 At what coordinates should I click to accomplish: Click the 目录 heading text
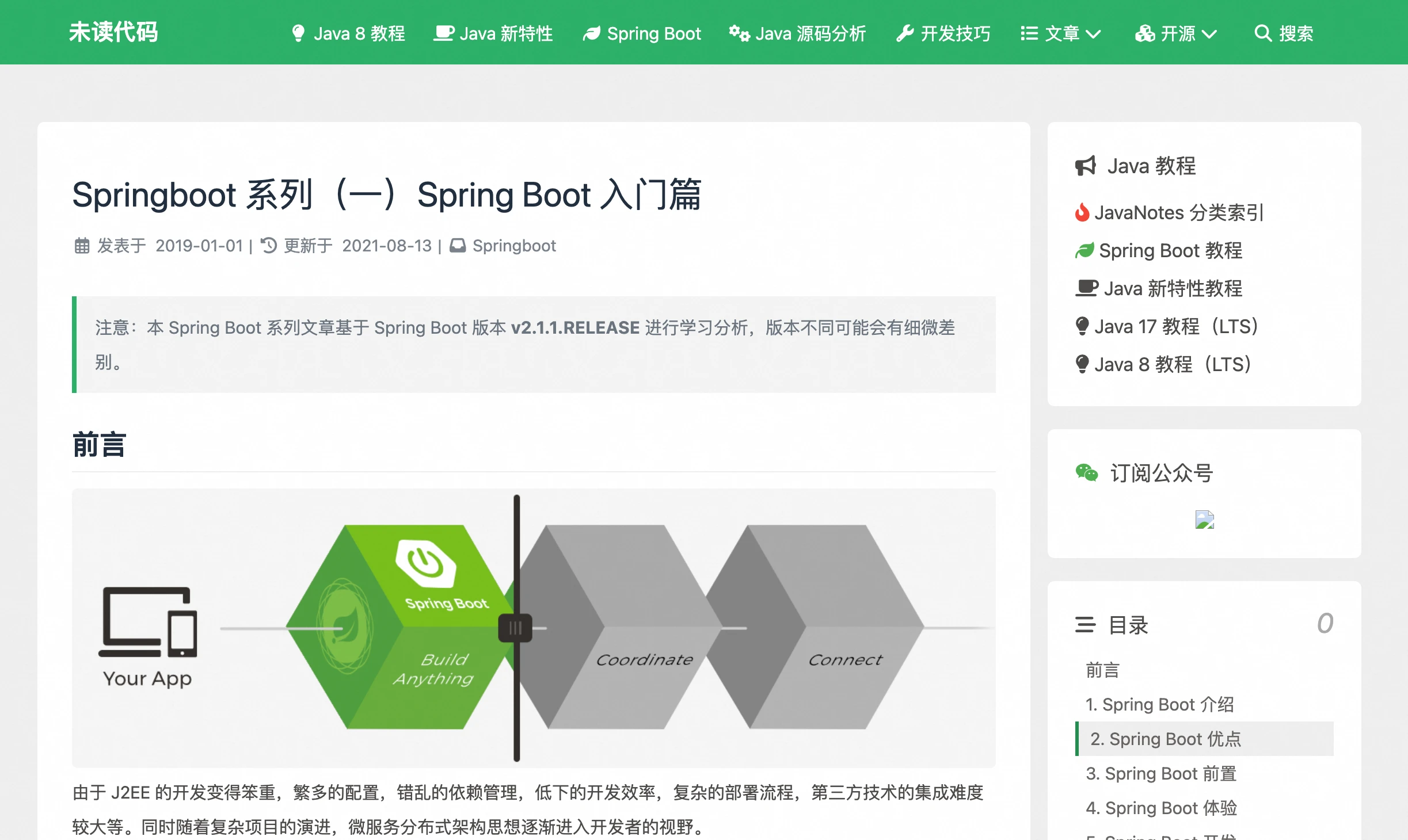tap(1128, 624)
